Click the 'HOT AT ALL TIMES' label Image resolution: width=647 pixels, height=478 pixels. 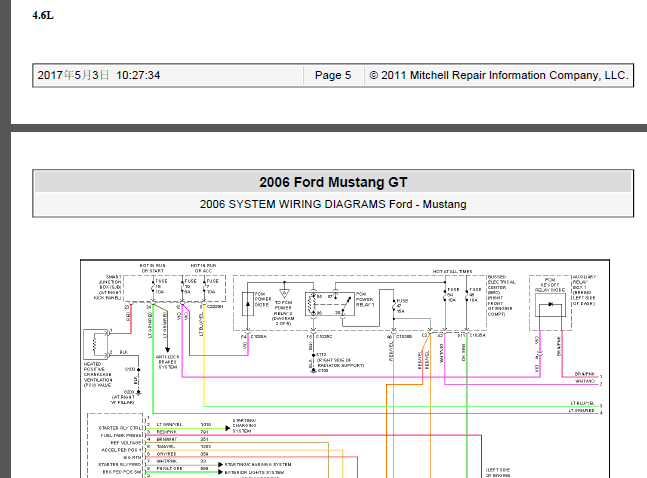click(452, 271)
